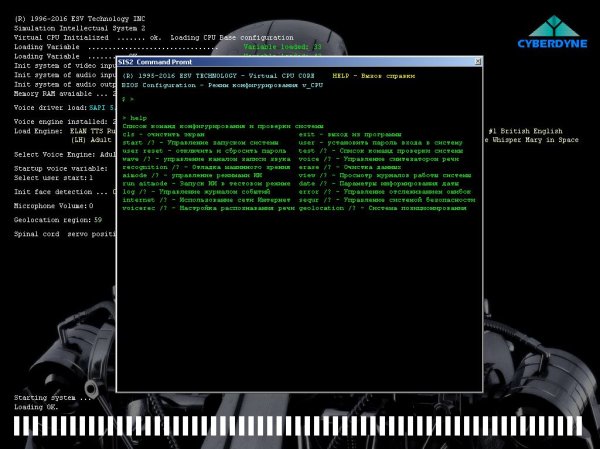600x449 pixels.
Task: Click the 'date /?' command entry
Action: 378,184
